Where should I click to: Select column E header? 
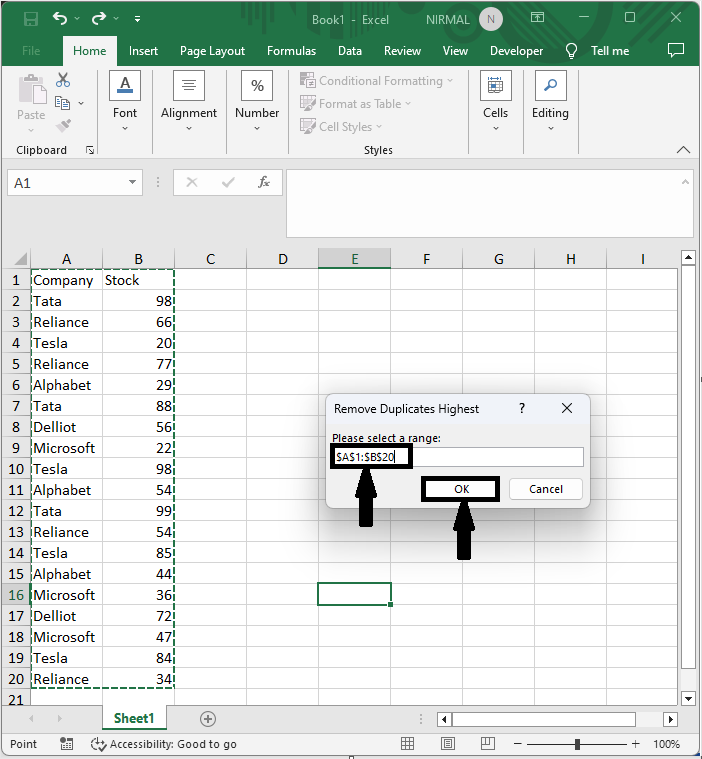coord(354,259)
